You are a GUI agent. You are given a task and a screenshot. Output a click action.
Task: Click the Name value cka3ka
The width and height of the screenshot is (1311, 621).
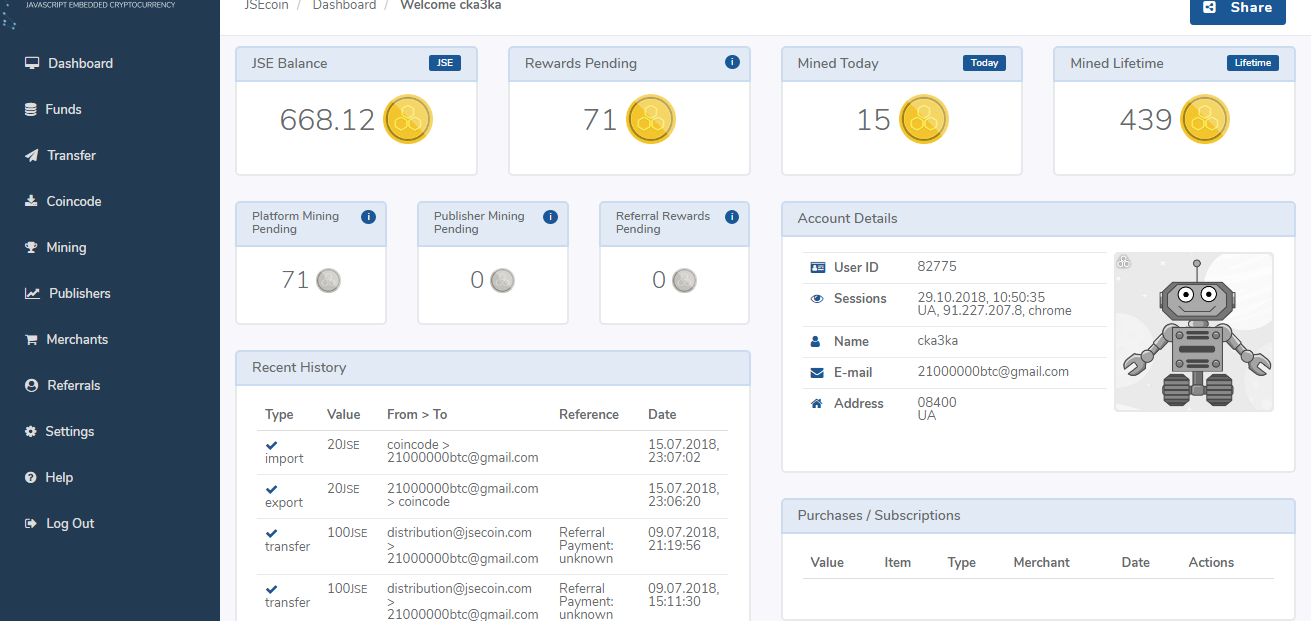point(938,340)
